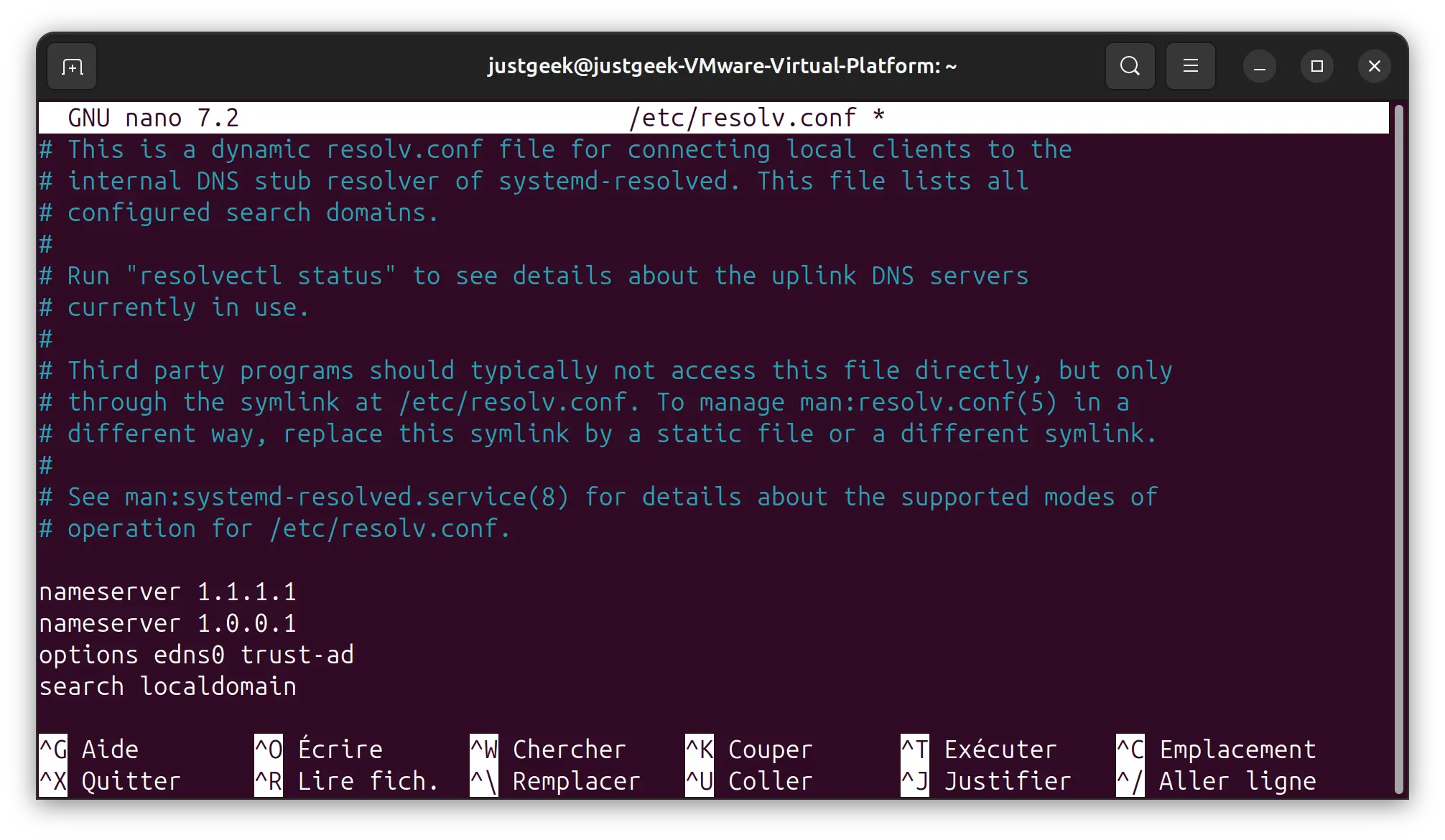Viewport: 1445px width, 840px height.
Task: Click the comment line starting 'internal DNS stub'
Action: tap(534, 181)
